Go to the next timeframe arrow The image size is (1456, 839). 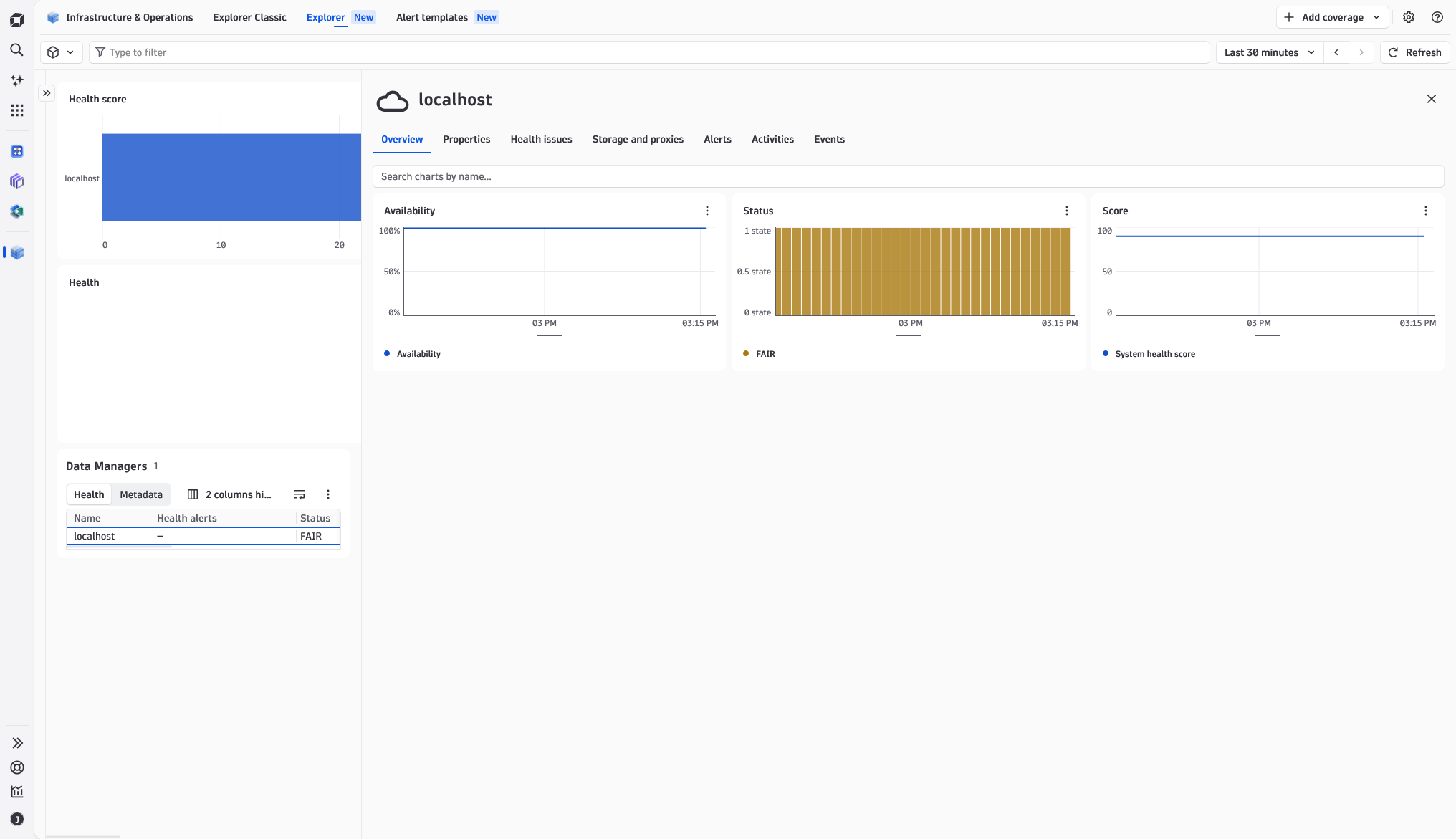1361,52
